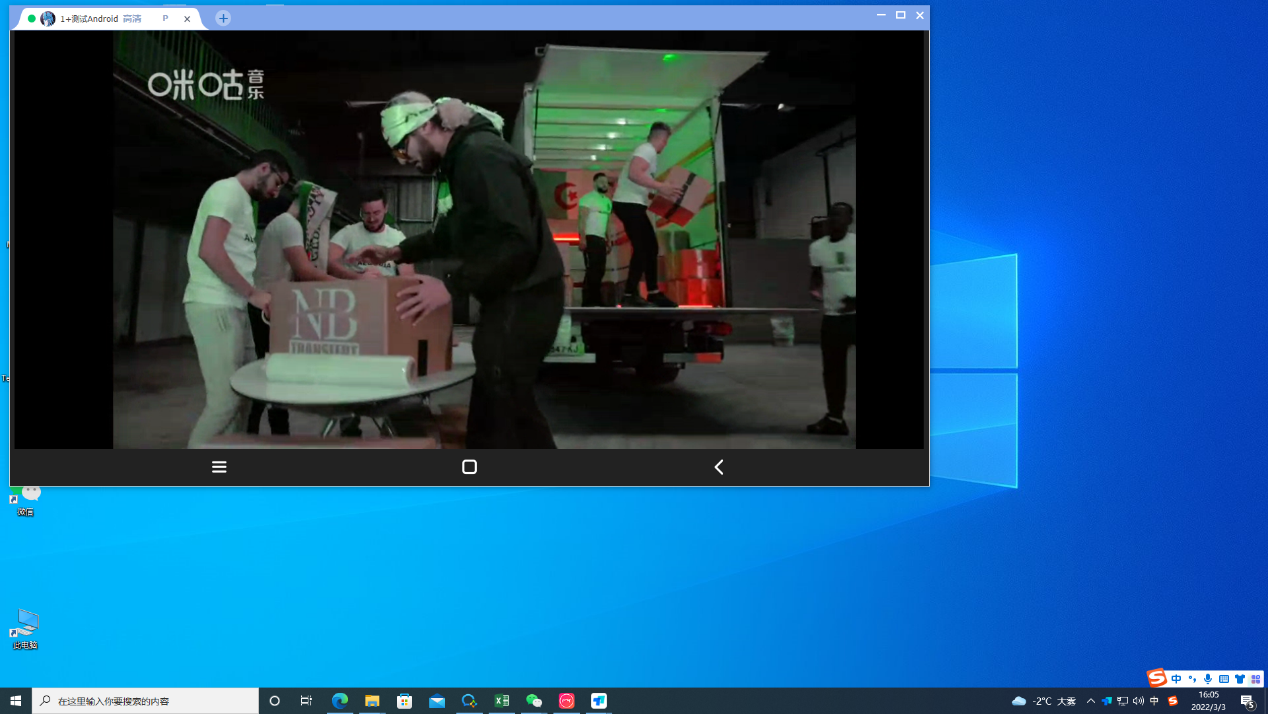Open the blue-white app at taskbar's end
Viewport: 1268px width, 714px height.
pyautogui.click(x=599, y=701)
